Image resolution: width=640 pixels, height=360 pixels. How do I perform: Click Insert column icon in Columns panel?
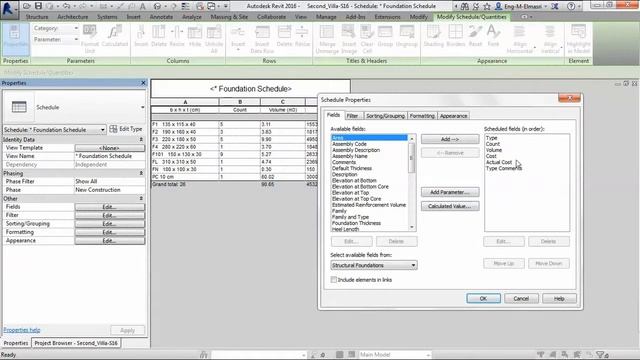pos(141,36)
